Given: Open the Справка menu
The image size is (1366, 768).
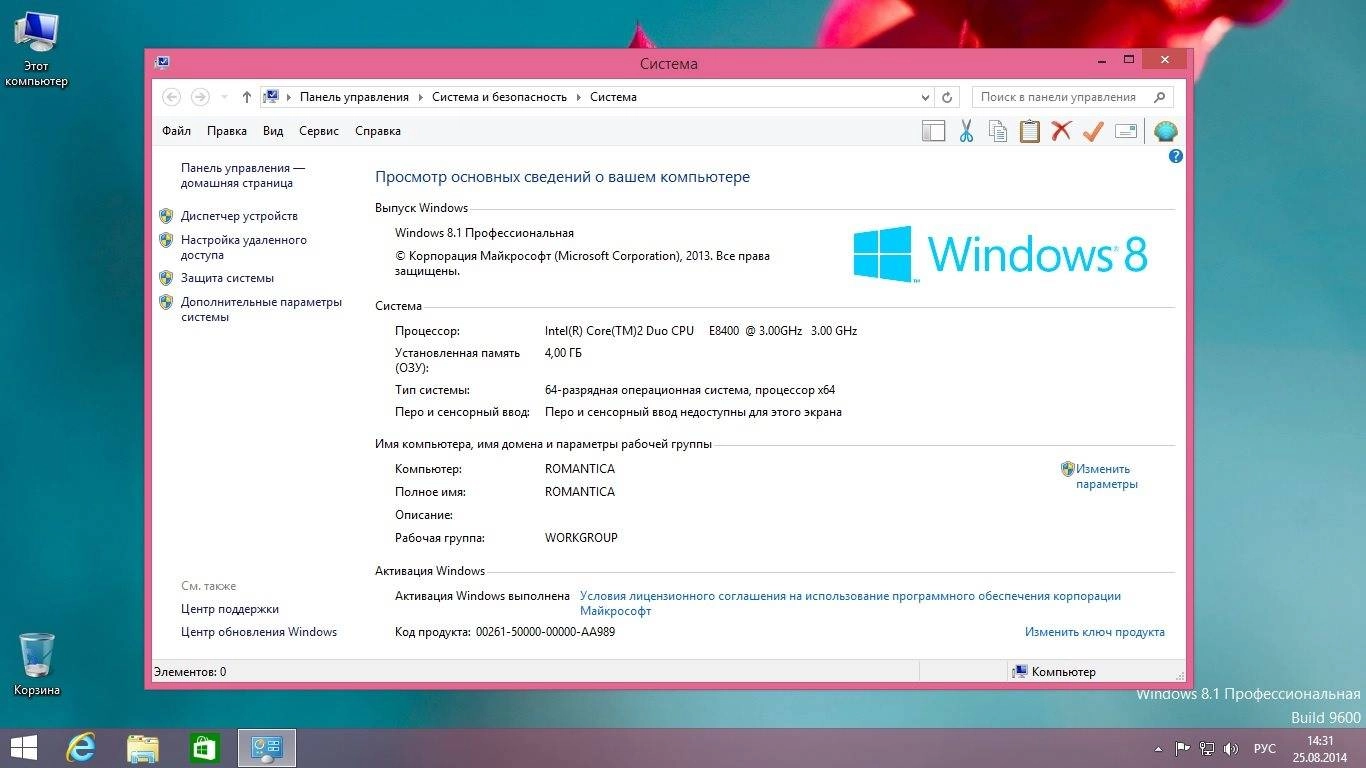Looking at the screenshot, I should (x=378, y=131).
